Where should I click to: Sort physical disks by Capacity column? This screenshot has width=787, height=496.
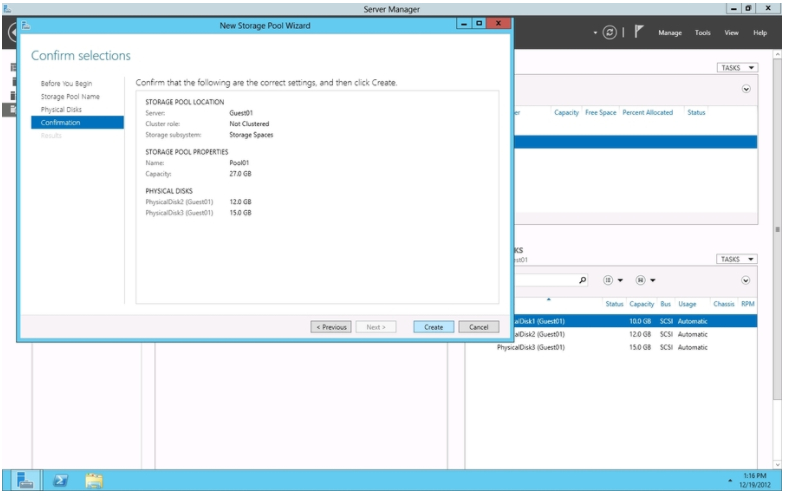[641, 304]
